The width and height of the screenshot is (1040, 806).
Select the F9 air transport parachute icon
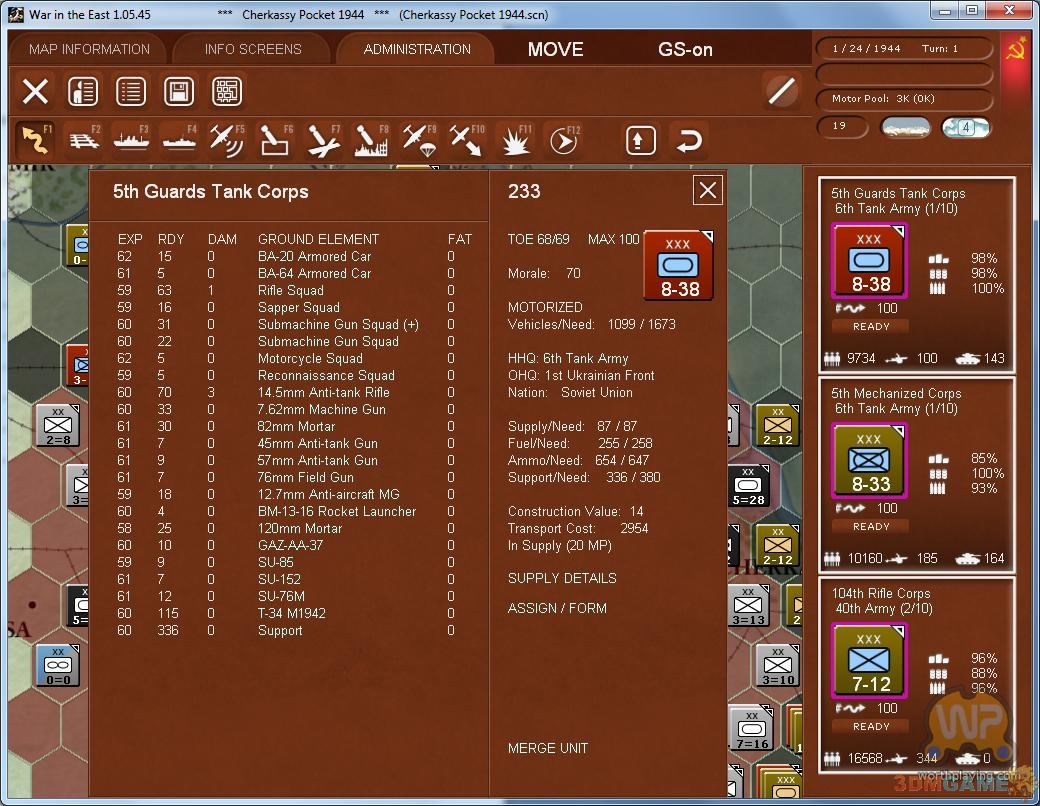418,140
